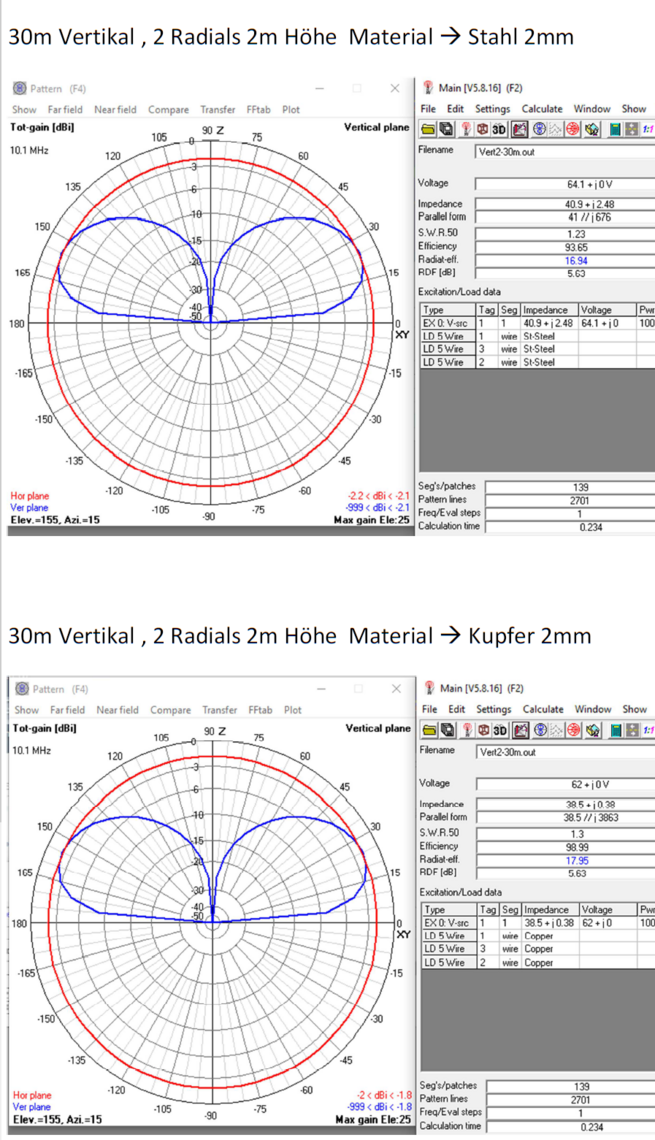Click the line chart icon in the Kupfer Main toolbar
655x1140 pixels.
pos(557,730)
